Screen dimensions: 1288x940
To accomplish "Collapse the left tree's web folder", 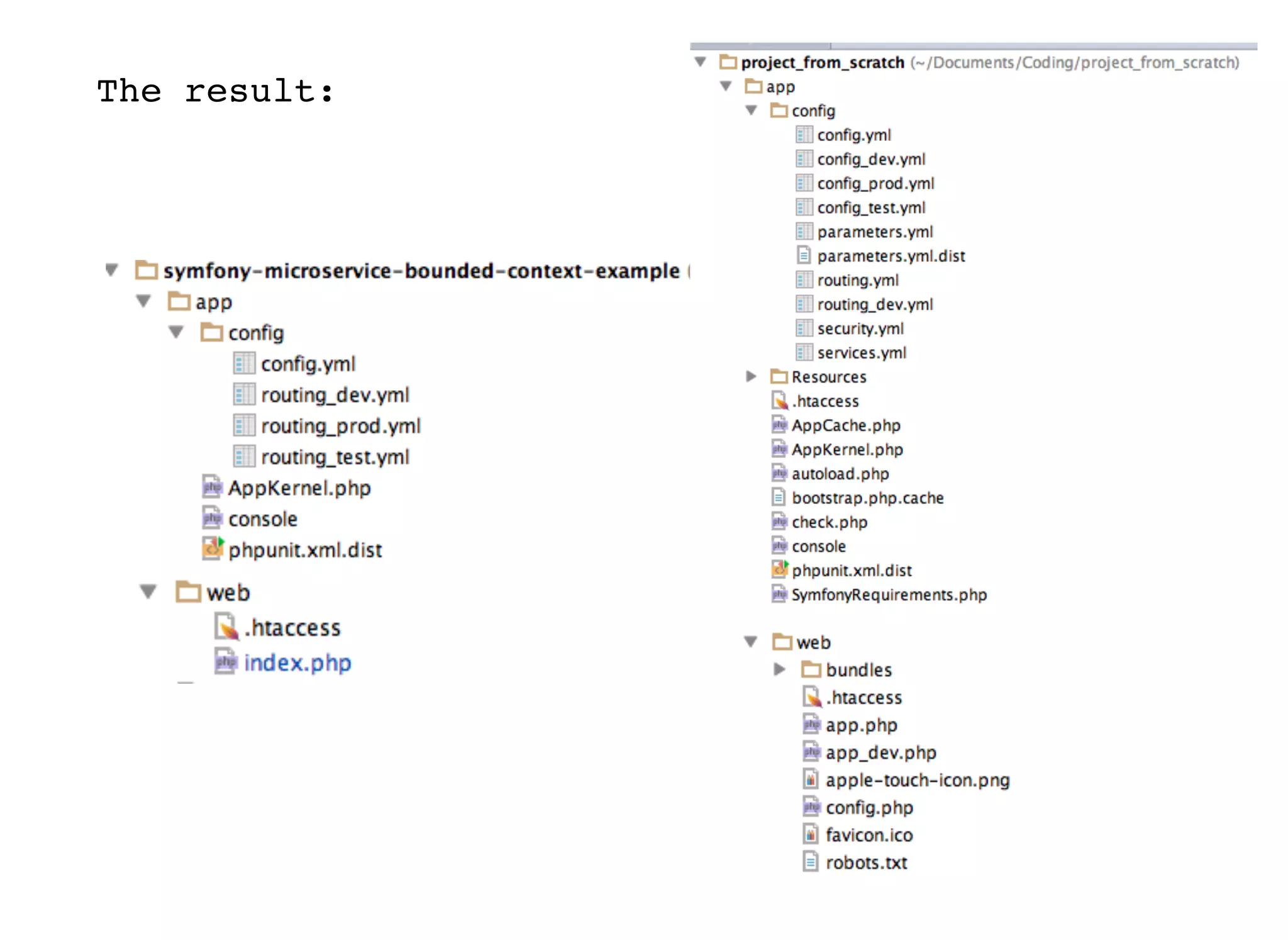I will [x=148, y=591].
